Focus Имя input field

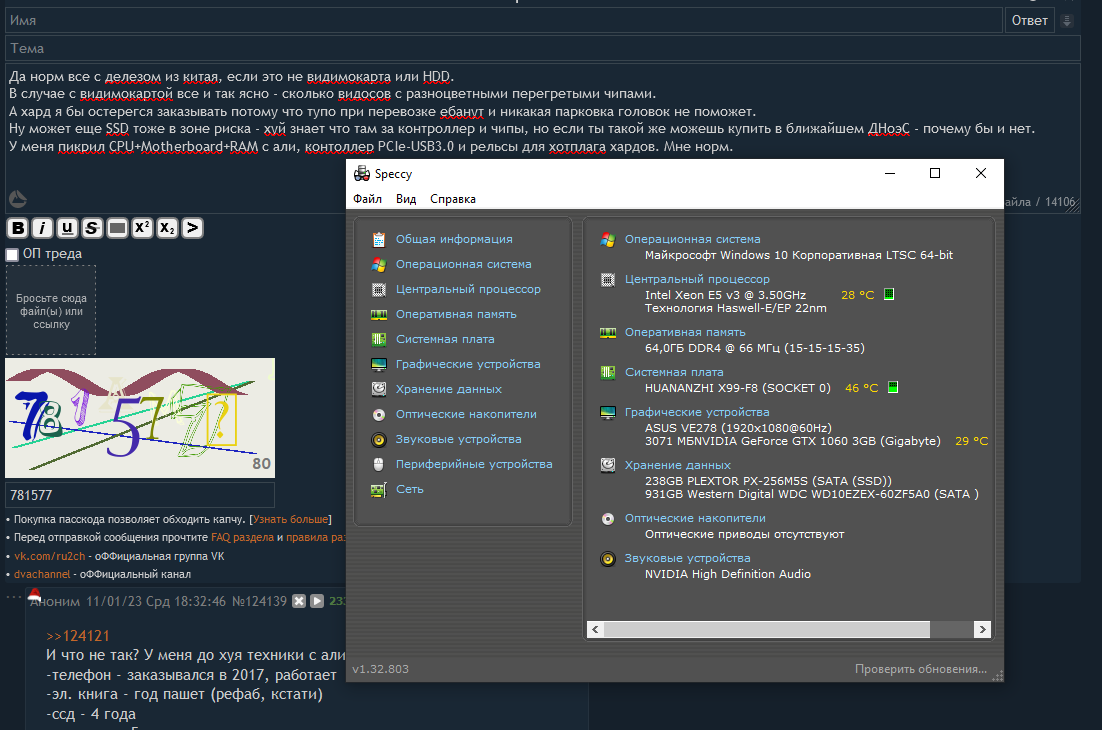pos(504,20)
